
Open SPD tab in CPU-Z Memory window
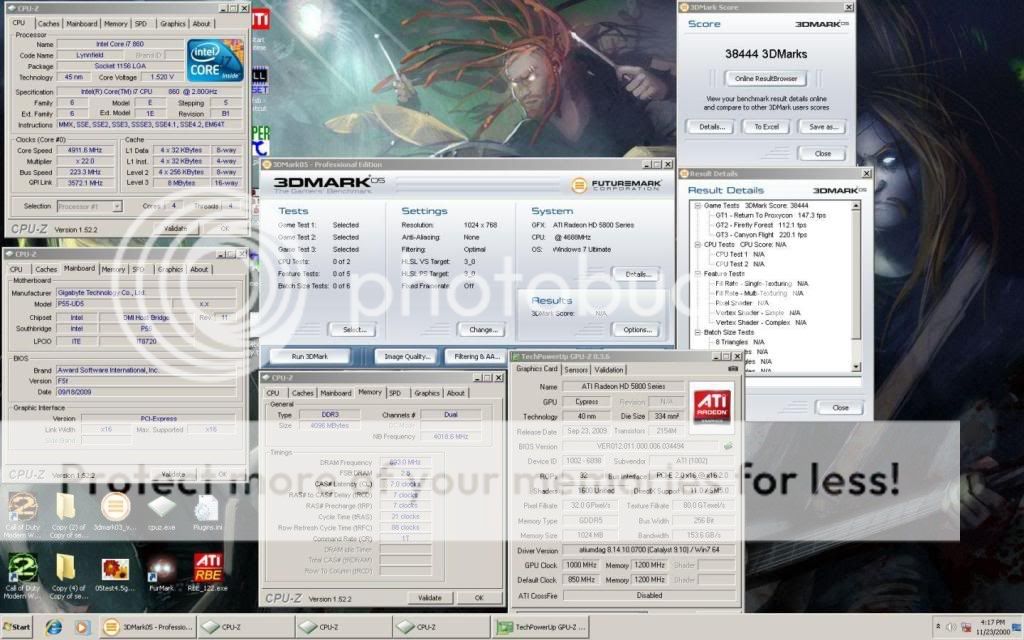click(395, 393)
